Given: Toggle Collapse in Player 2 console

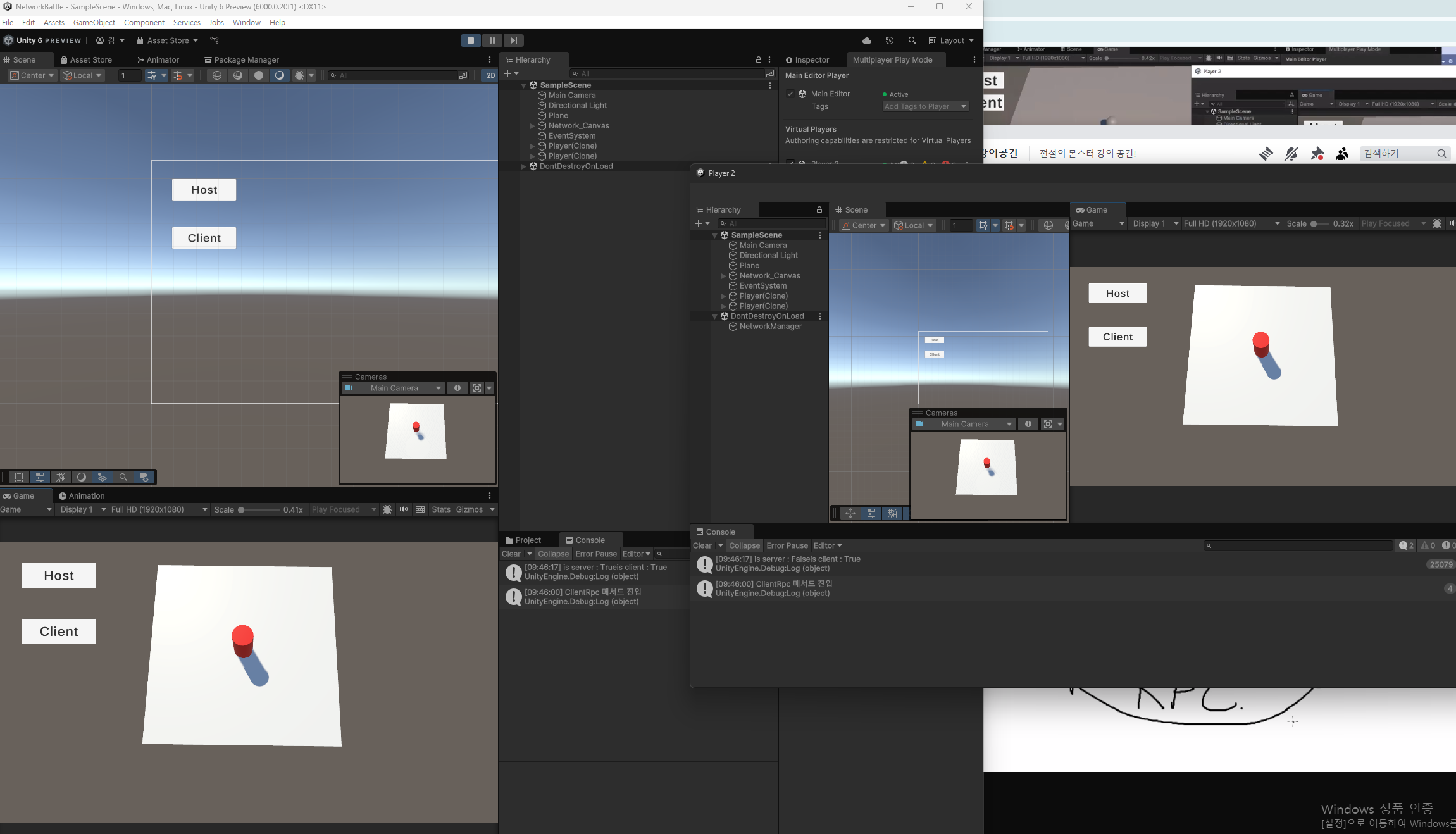Looking at the screenshot, I should coord(744,545).
